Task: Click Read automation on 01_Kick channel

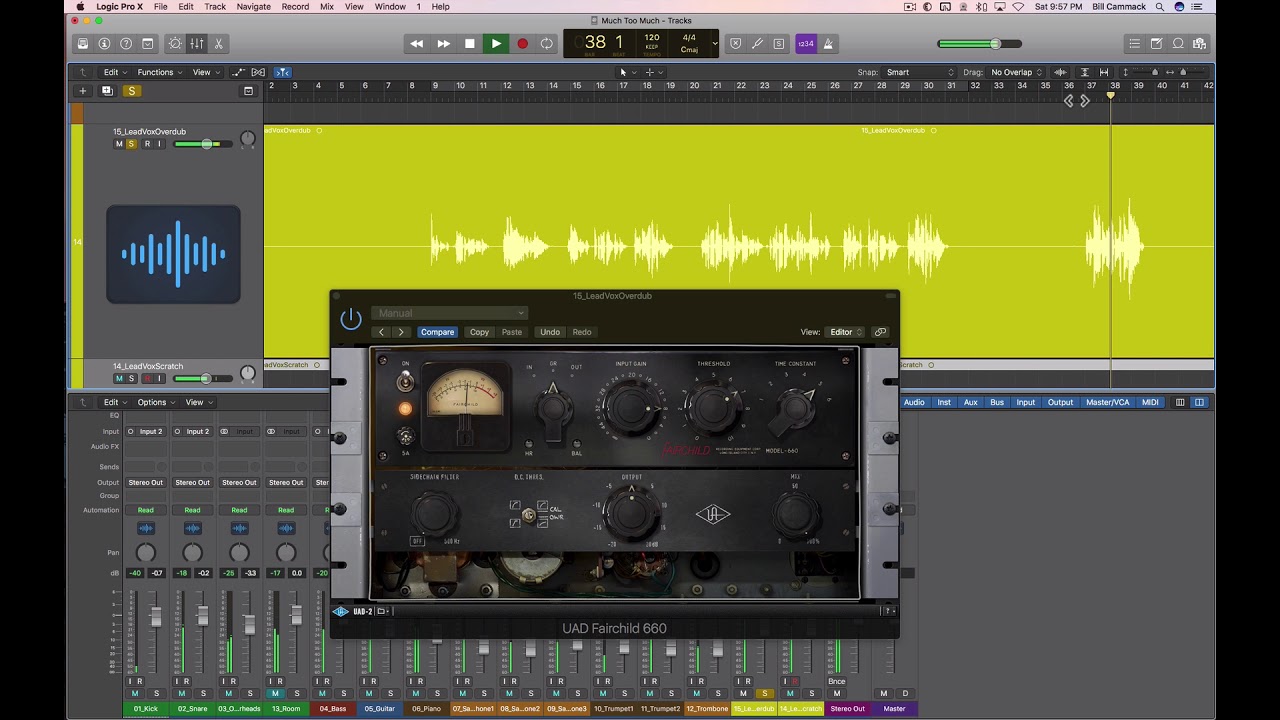Action: tap(146, 510)
